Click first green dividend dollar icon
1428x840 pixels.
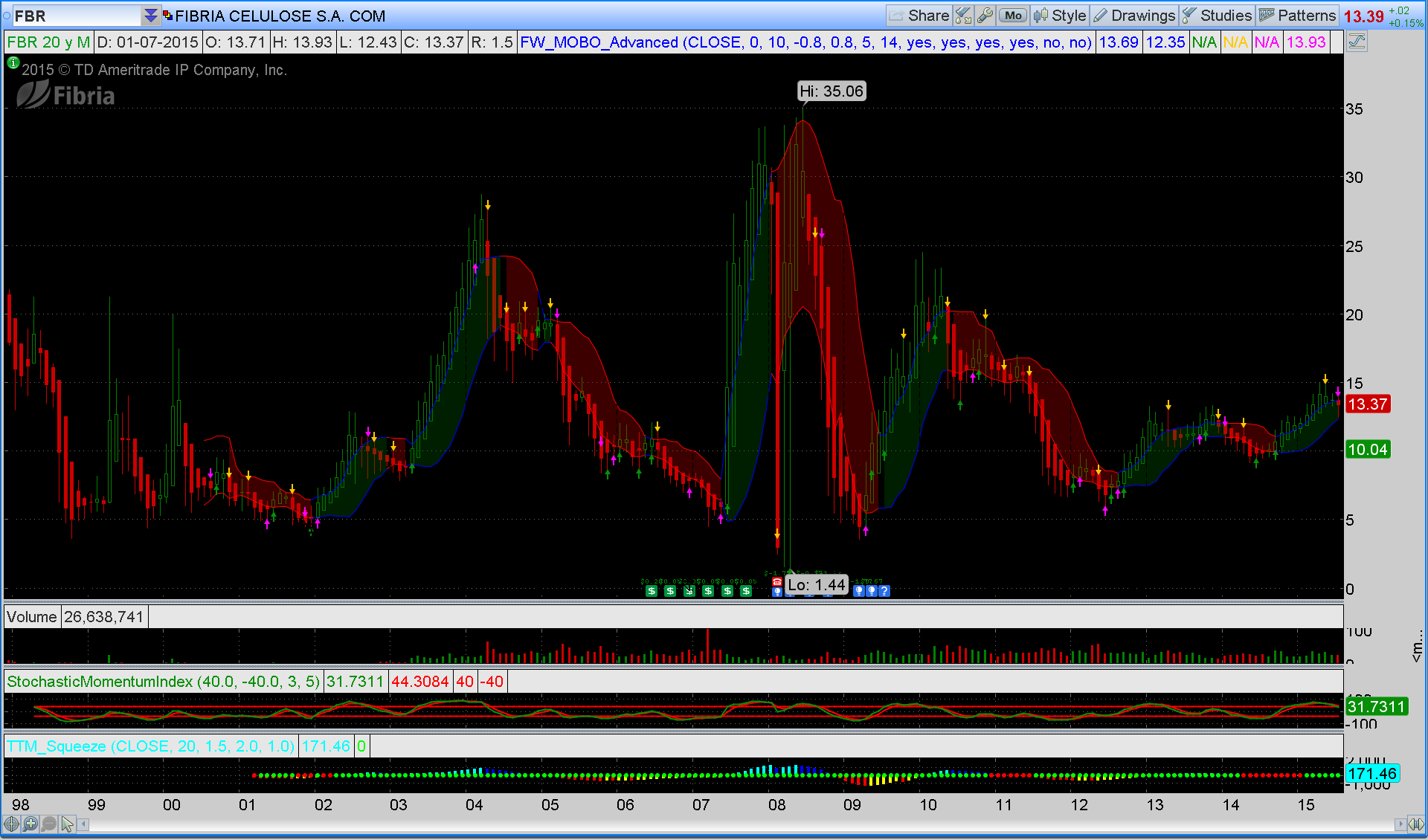point(652,591)
